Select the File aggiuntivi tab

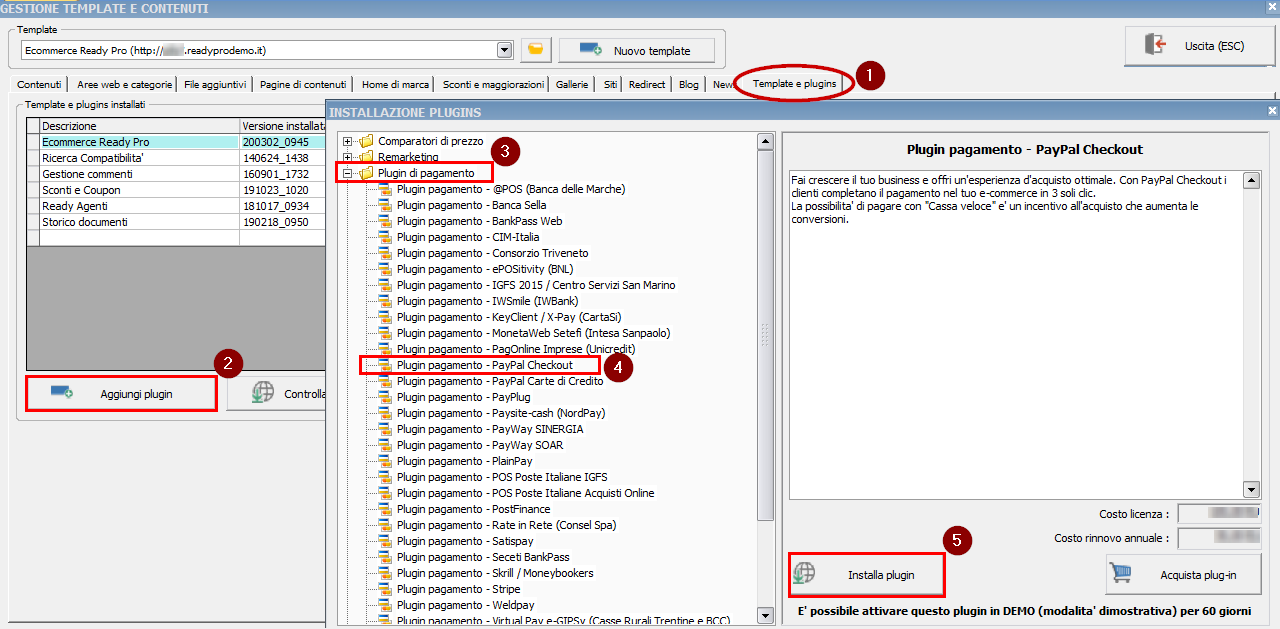click(215, 85)
